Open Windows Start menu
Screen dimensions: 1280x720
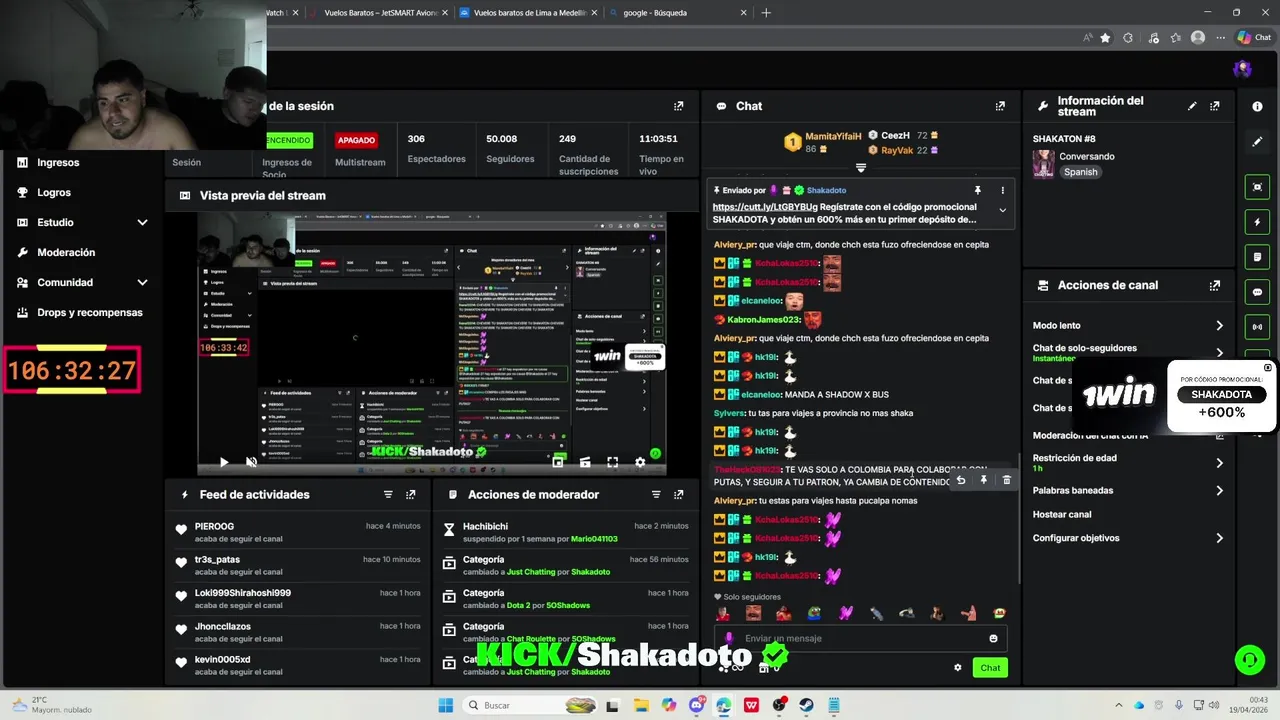[x=445, y=705]
